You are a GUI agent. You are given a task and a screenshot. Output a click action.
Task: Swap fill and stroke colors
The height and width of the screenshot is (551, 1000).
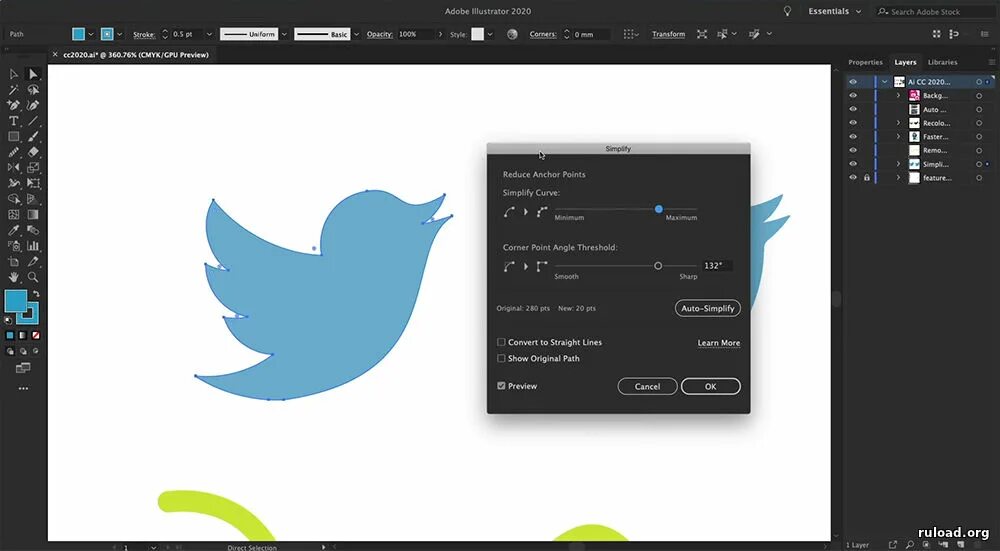pos(36,294)
